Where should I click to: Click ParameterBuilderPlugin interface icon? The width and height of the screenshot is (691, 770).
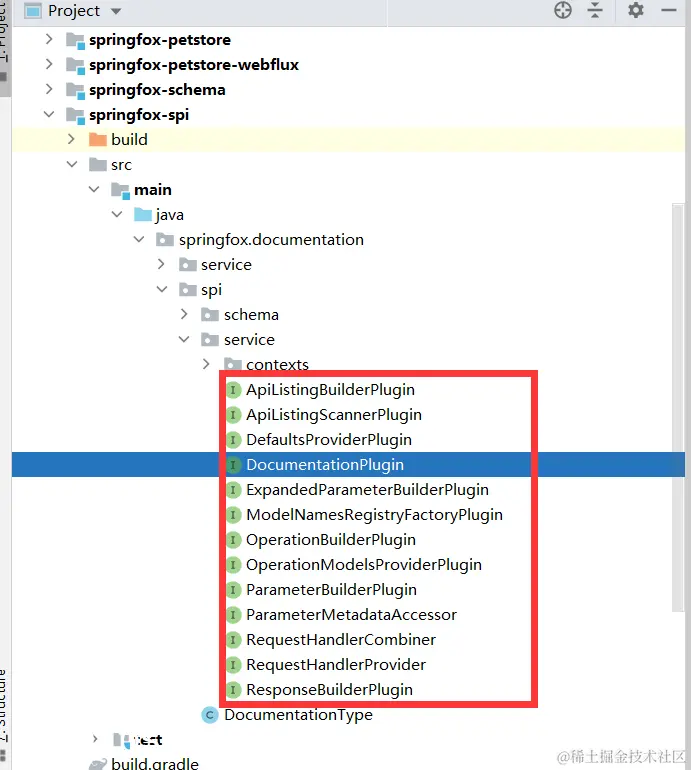click(x=233, y=590)
